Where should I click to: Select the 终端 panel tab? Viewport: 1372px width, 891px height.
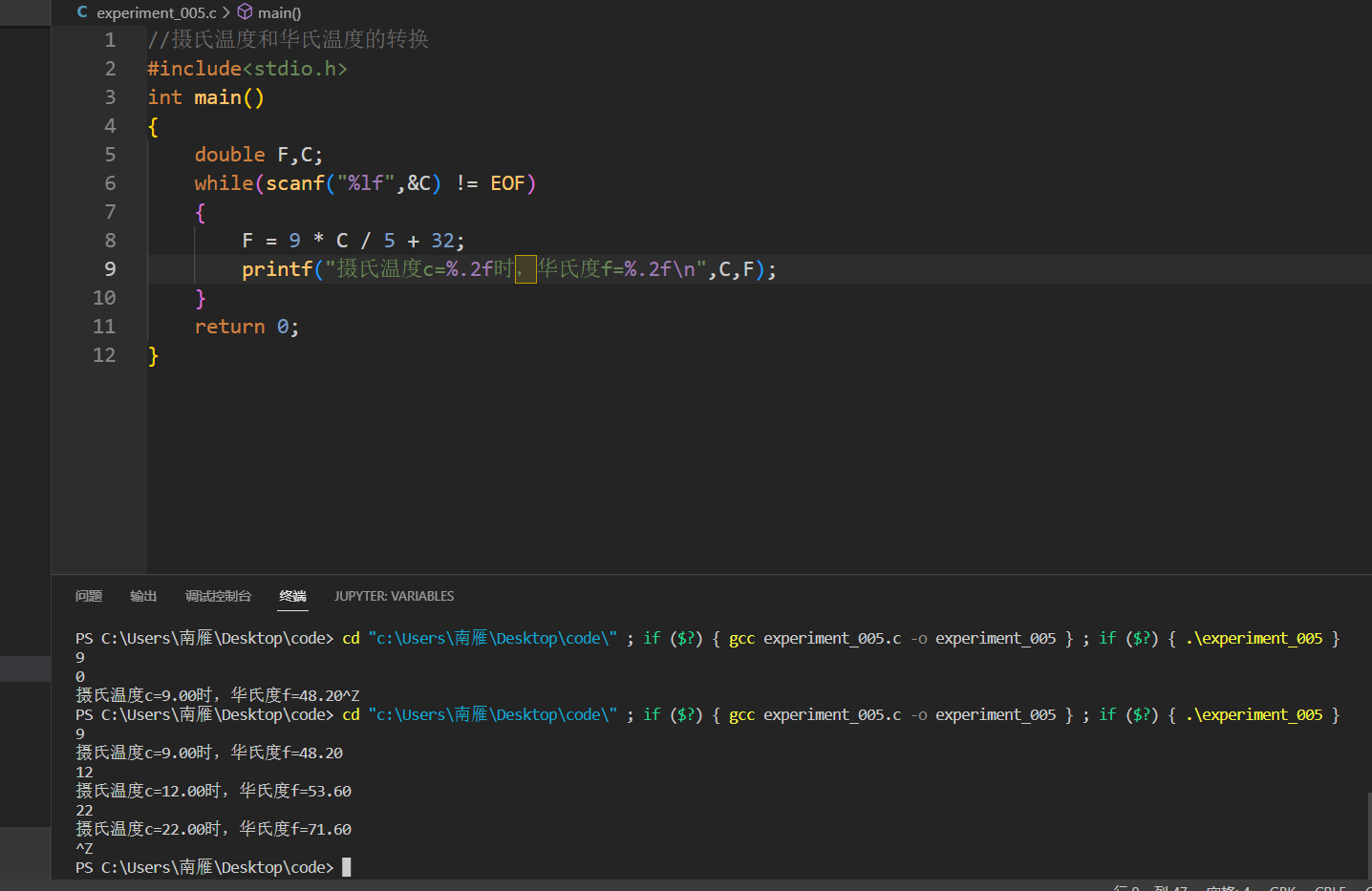pos(292,596)
